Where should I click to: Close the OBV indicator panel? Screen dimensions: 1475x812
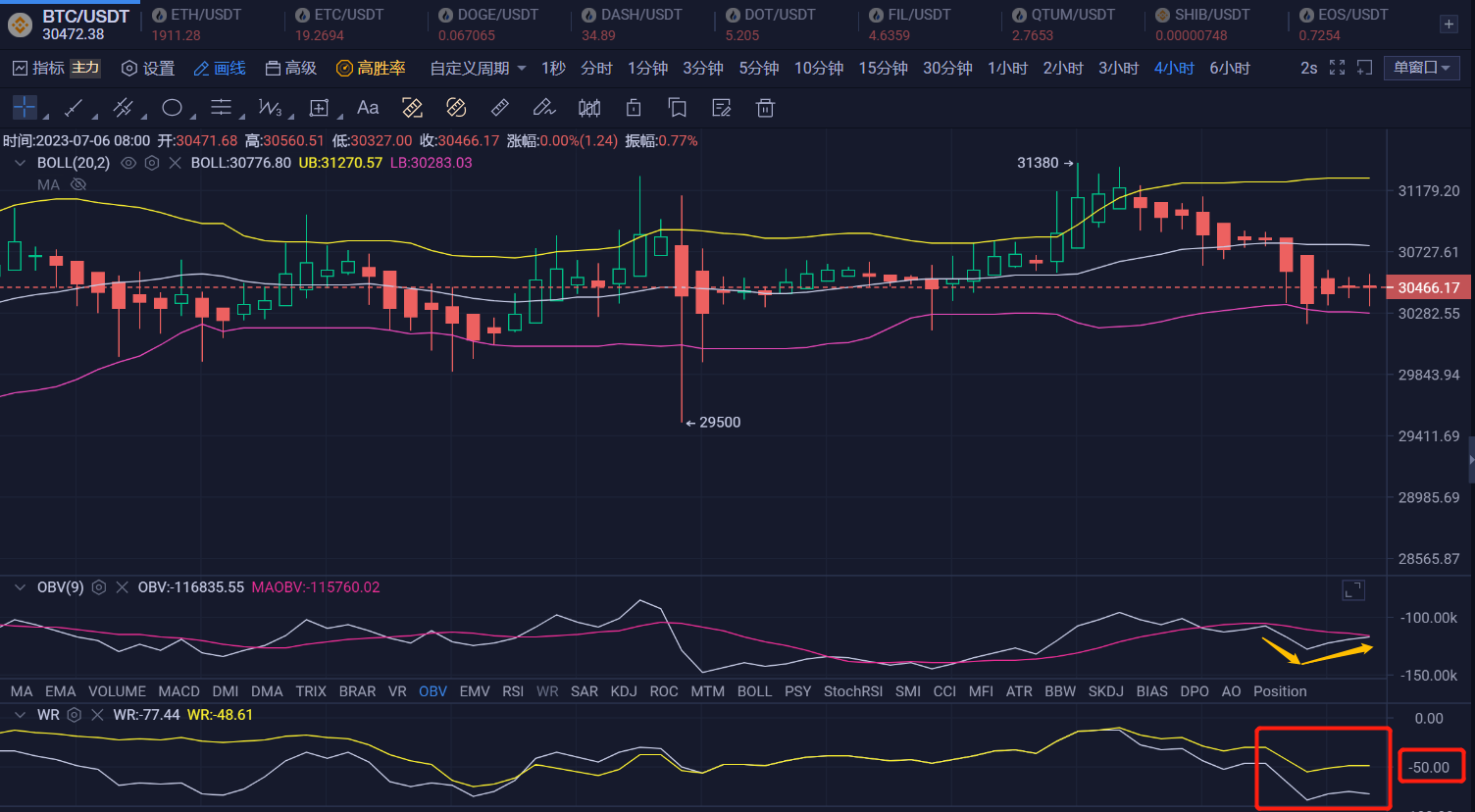(x=123, y=587)
